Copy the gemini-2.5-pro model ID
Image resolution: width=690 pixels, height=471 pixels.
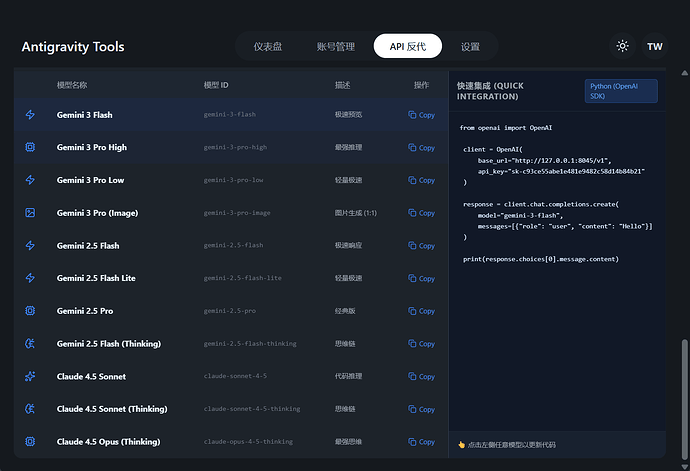pyautogui.click(x=421, y=311)
